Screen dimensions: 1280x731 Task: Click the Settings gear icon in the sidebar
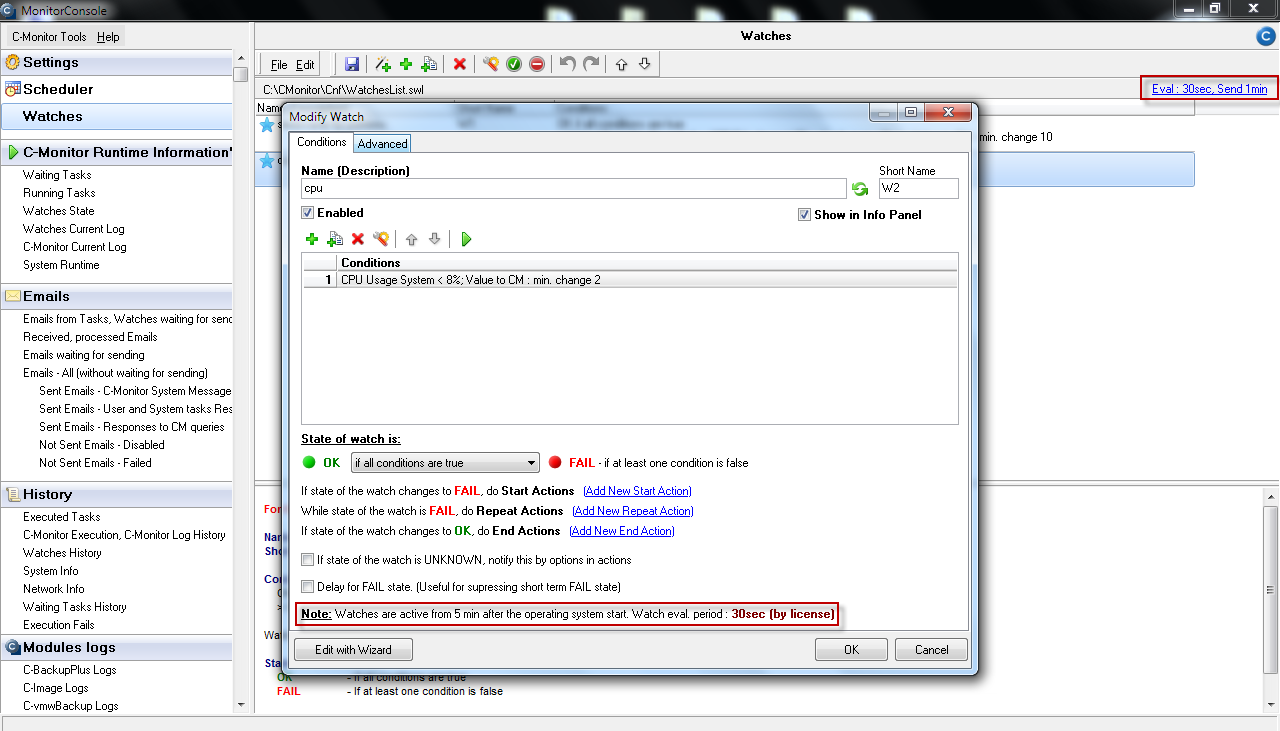[13, 62]
